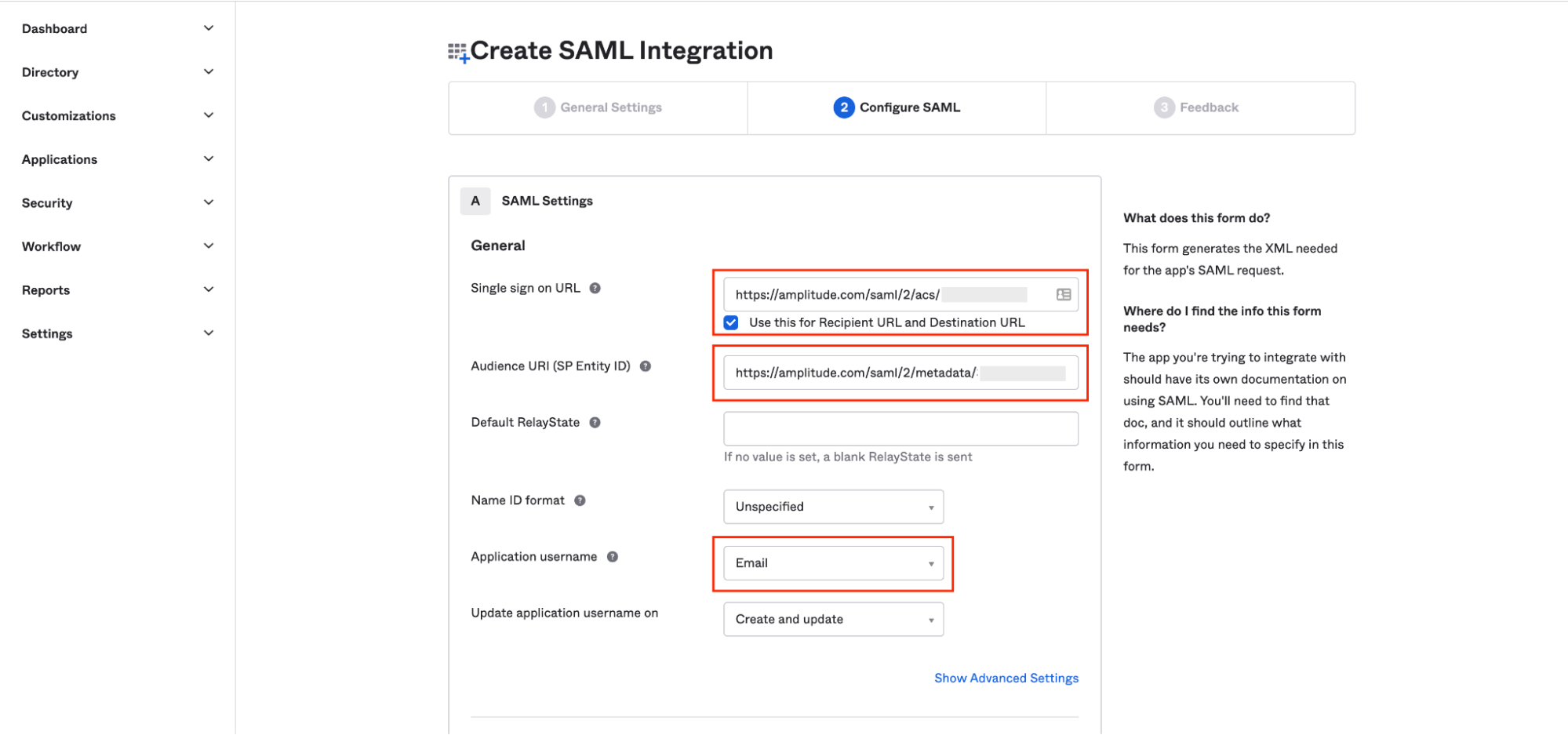Click help icon next to Default RelayState
The height and width of the screenshot is (735, 1568).
[595, 423]
